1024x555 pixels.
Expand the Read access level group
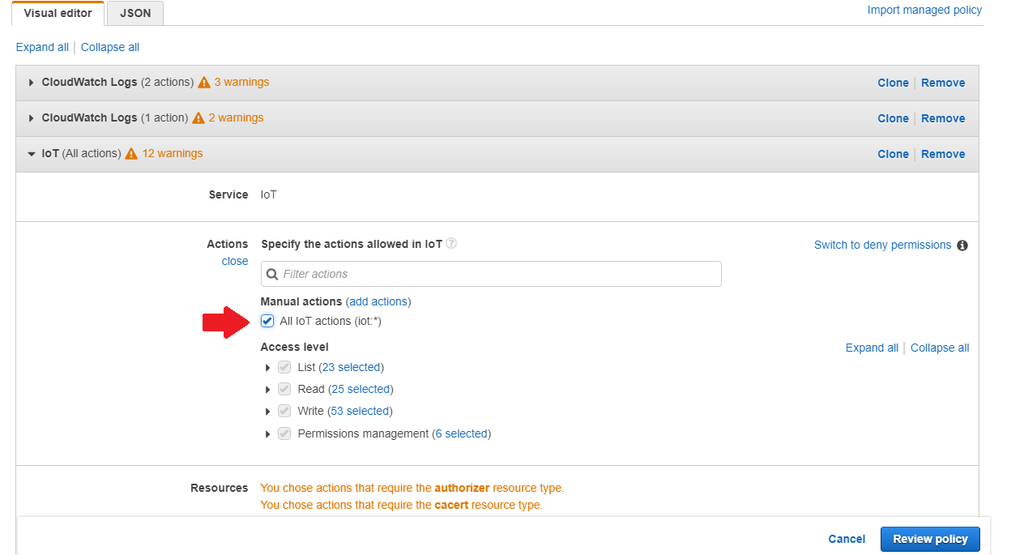[268, 389]
